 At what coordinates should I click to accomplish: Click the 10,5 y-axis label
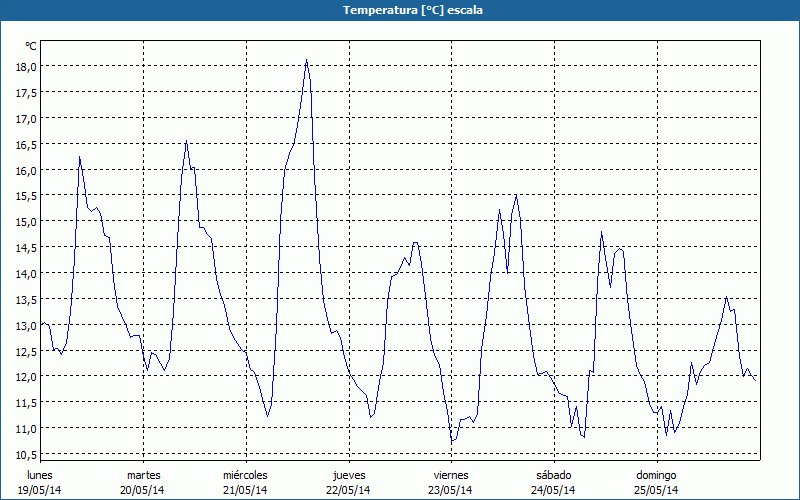tap(25, 454)
